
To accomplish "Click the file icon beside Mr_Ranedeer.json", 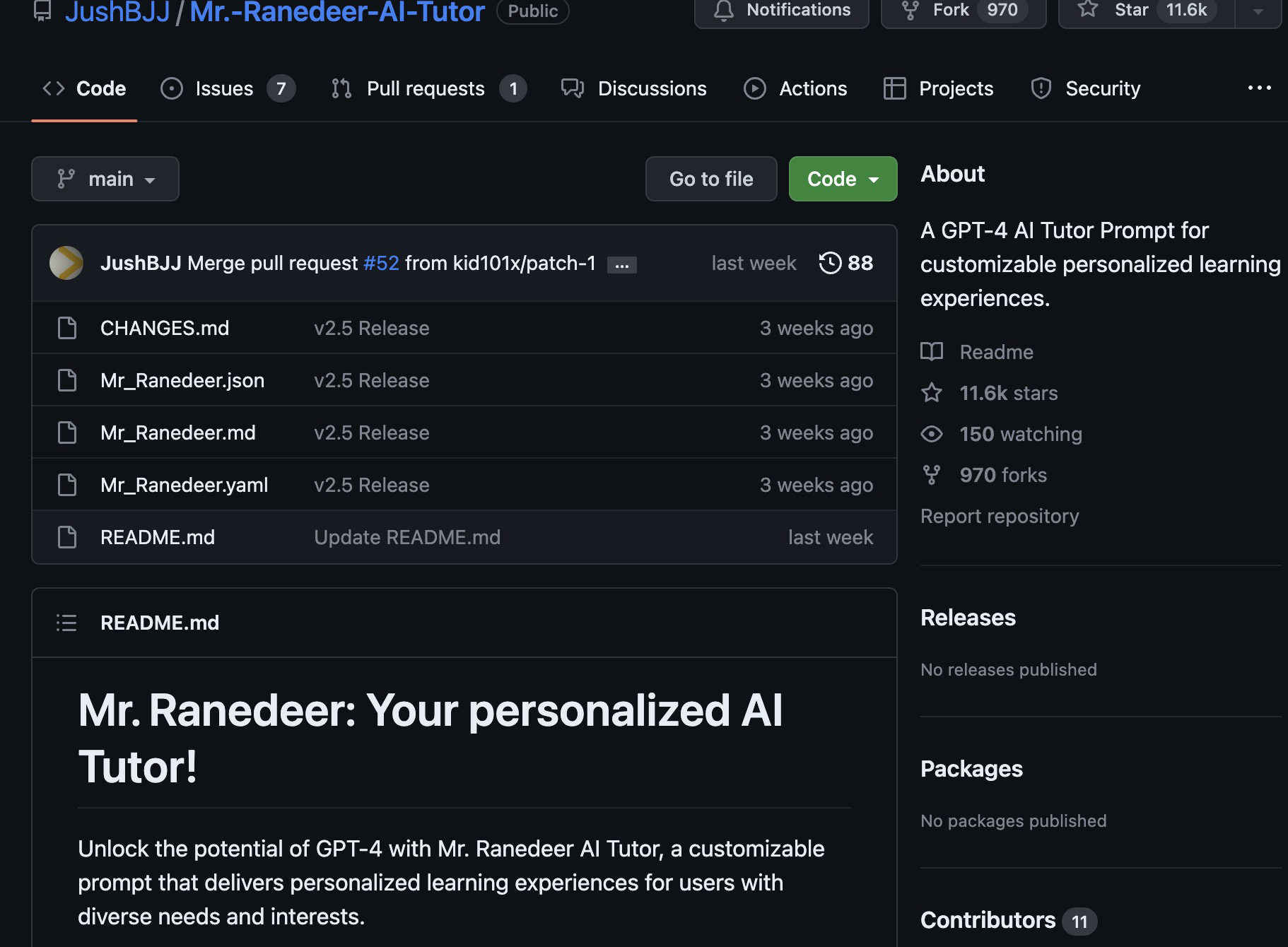I will pyautogui.click(x=67, y=380).
